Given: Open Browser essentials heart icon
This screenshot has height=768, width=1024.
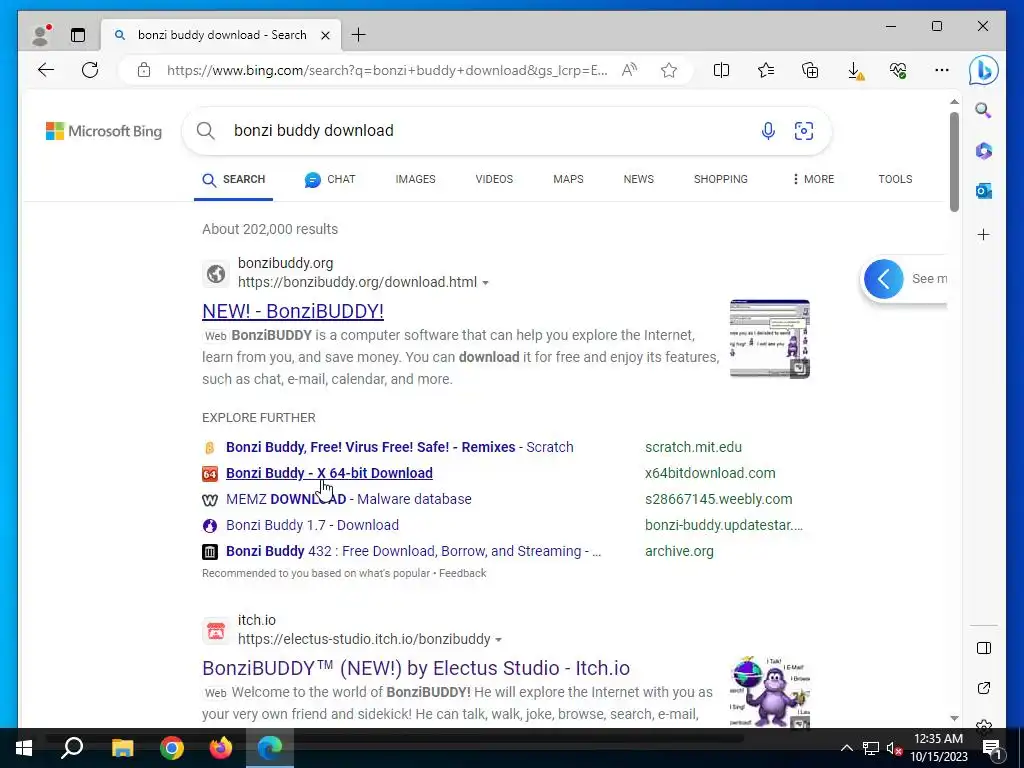Looking at the screenshot, I should [x=898, y=70].
